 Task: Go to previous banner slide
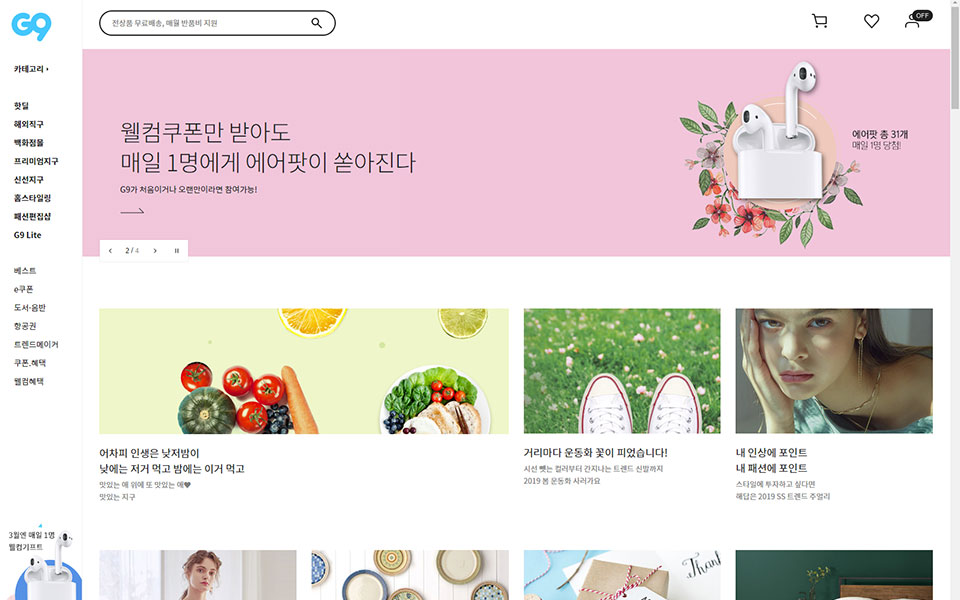pos(110,250)
